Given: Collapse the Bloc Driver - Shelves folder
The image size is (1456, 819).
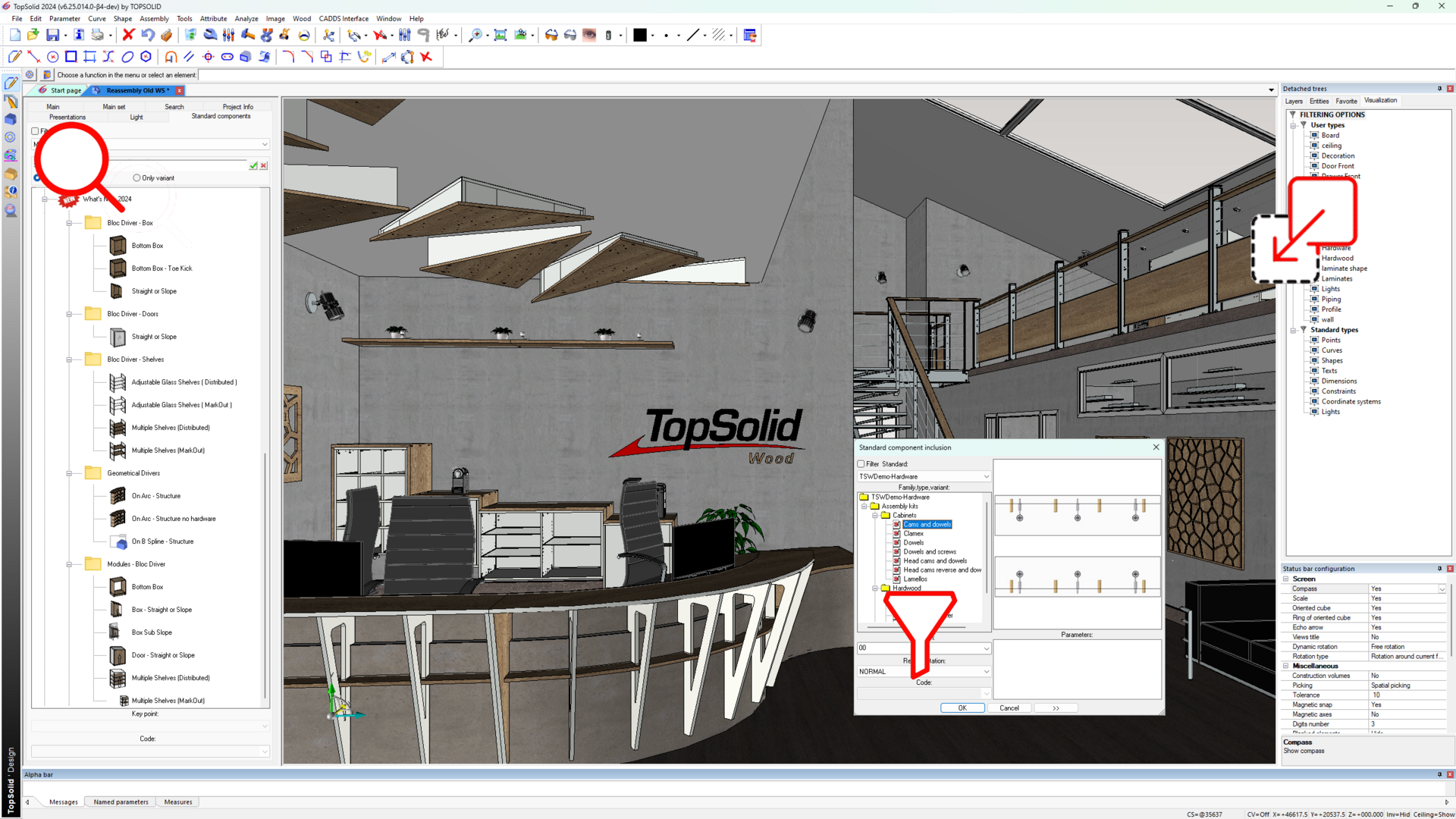Looking at the screenshot, I should (69, 359).
